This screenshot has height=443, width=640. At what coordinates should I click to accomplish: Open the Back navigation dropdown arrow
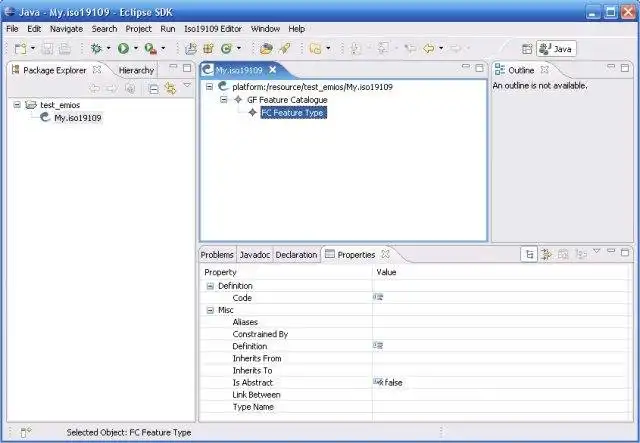[x=441, y=49]
